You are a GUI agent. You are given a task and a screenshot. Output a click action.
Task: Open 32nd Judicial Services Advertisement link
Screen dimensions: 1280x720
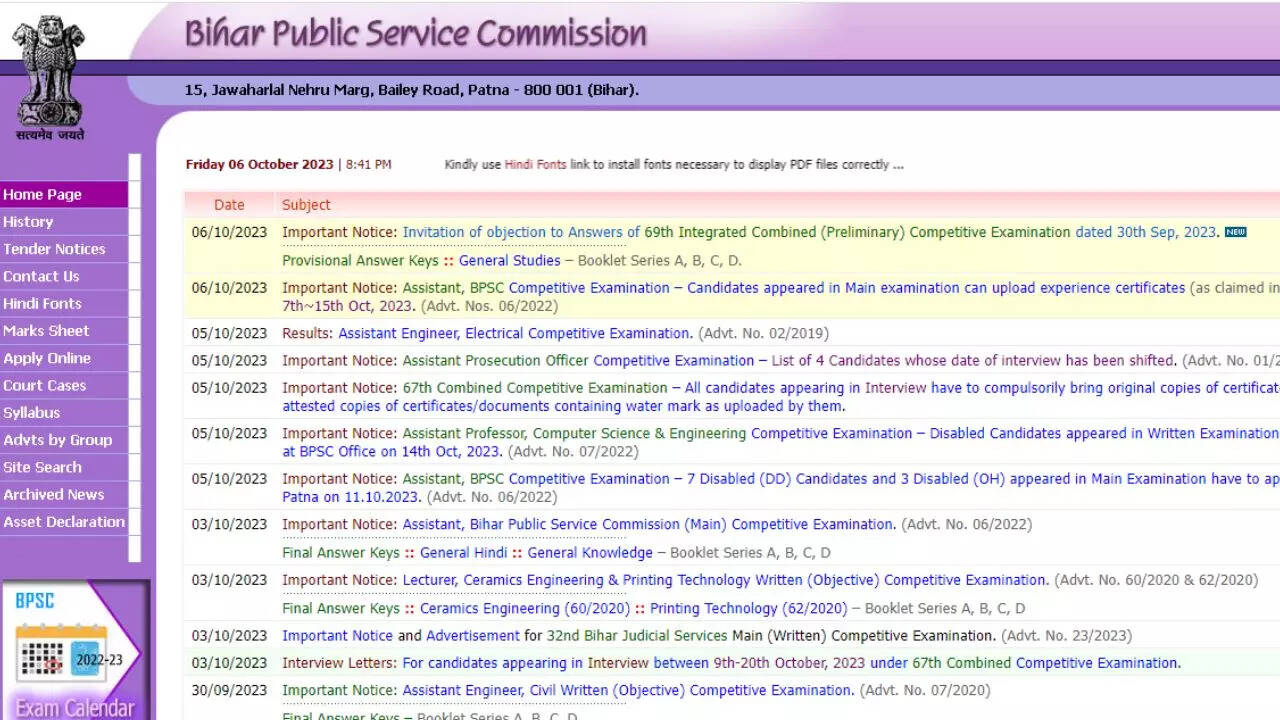click(x=473, y=636)
